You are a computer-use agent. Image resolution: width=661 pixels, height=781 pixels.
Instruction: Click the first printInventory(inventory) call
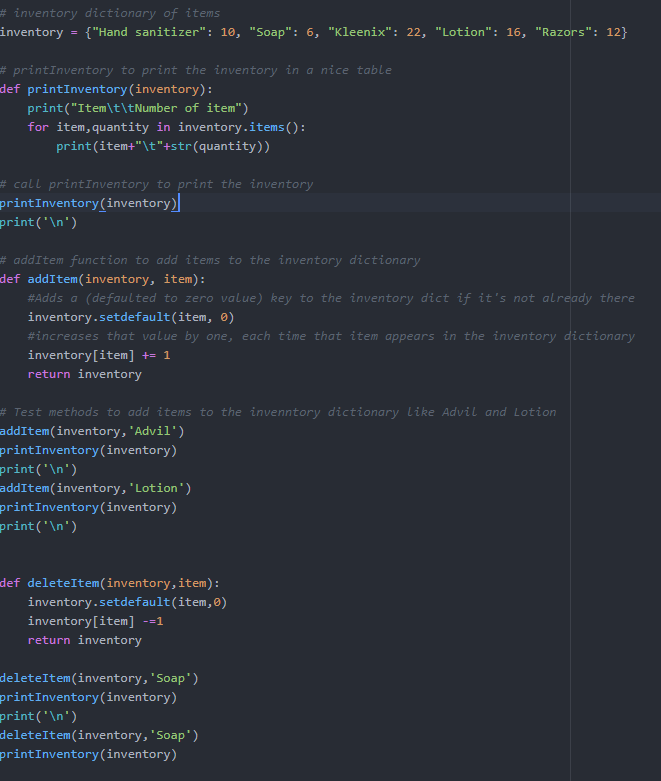89,203
